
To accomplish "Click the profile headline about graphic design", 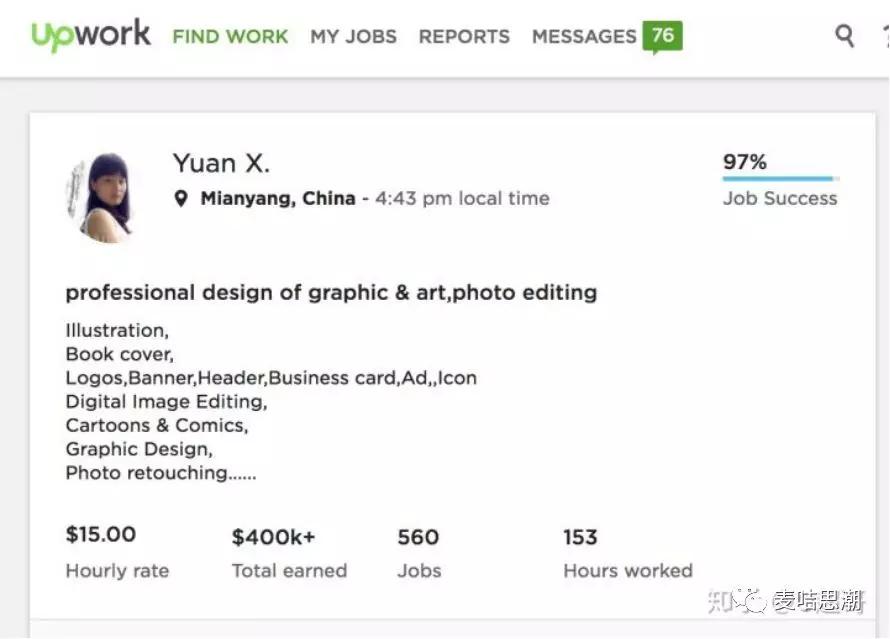I will tap(331, 292).
